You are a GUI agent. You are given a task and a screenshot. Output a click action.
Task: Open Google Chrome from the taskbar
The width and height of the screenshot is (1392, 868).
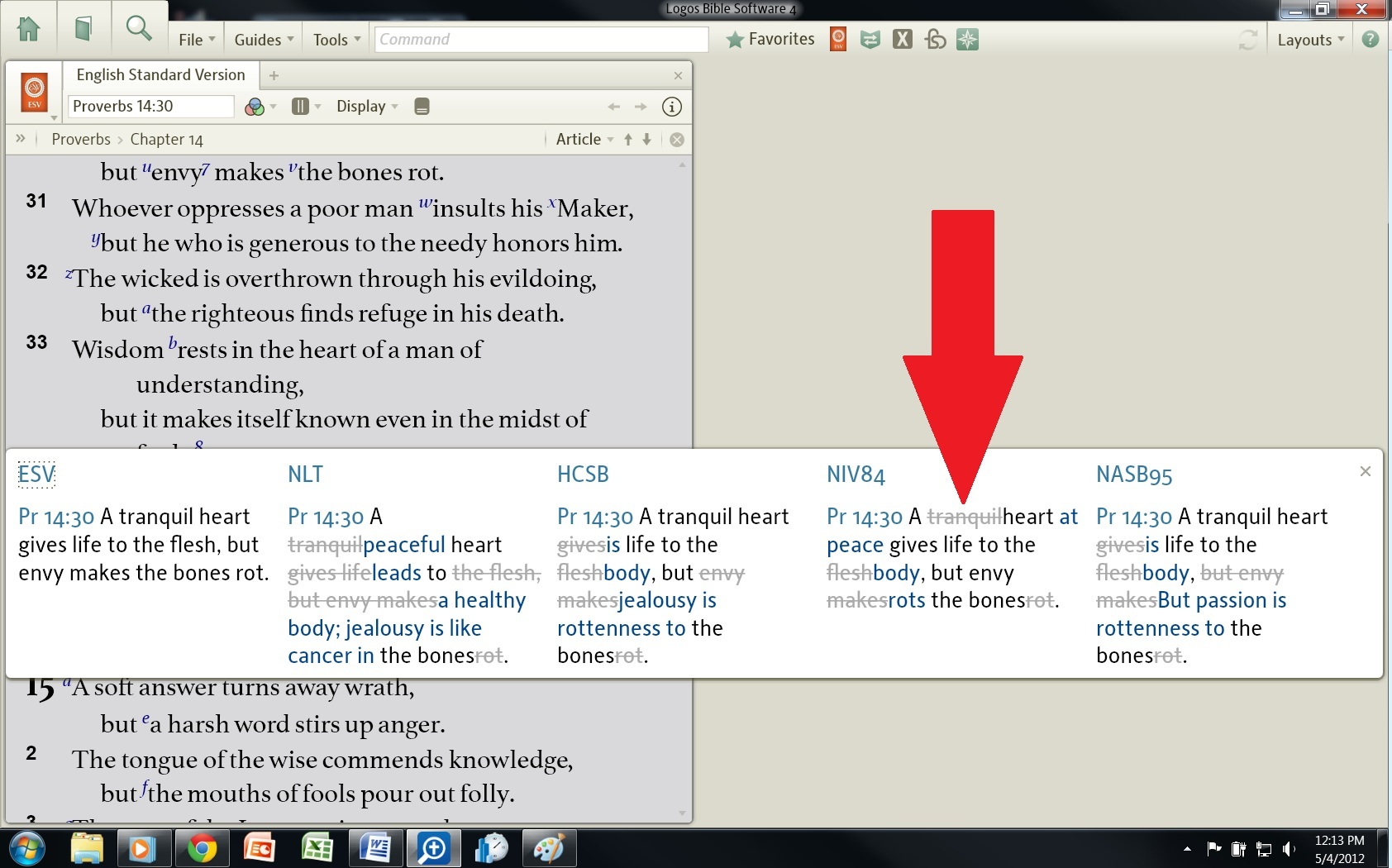tap(202, 849)
